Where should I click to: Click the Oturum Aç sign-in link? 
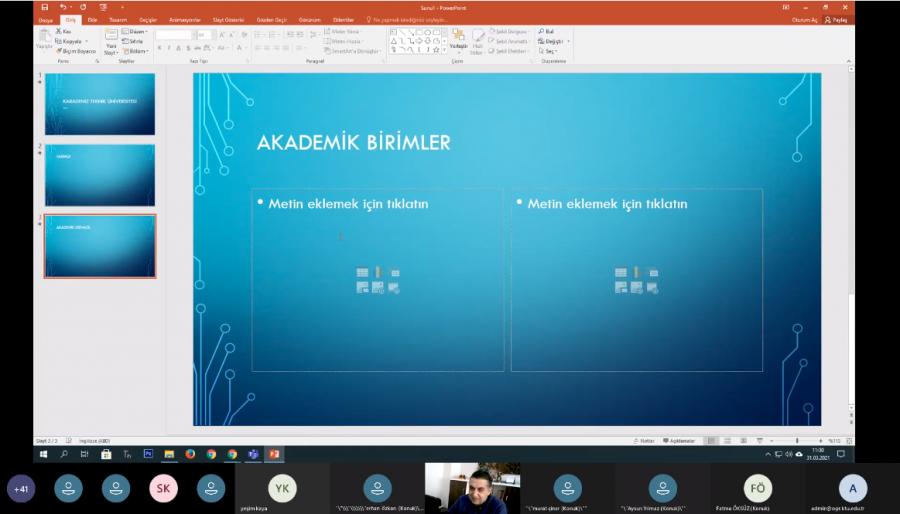(x=803, y=19)
